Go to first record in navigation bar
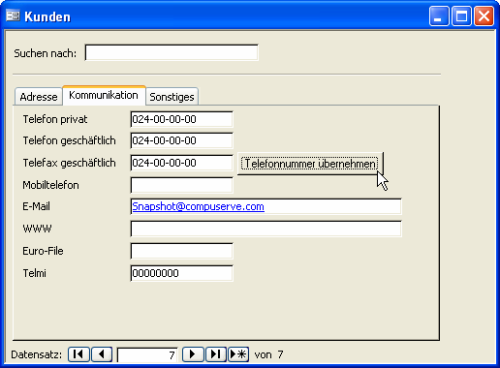 [x=79, y=354]
